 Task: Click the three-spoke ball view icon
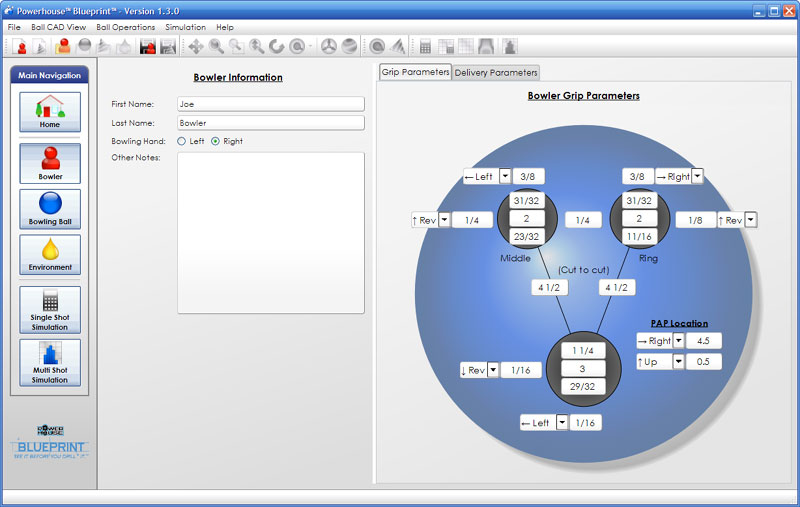pos(329,46)
